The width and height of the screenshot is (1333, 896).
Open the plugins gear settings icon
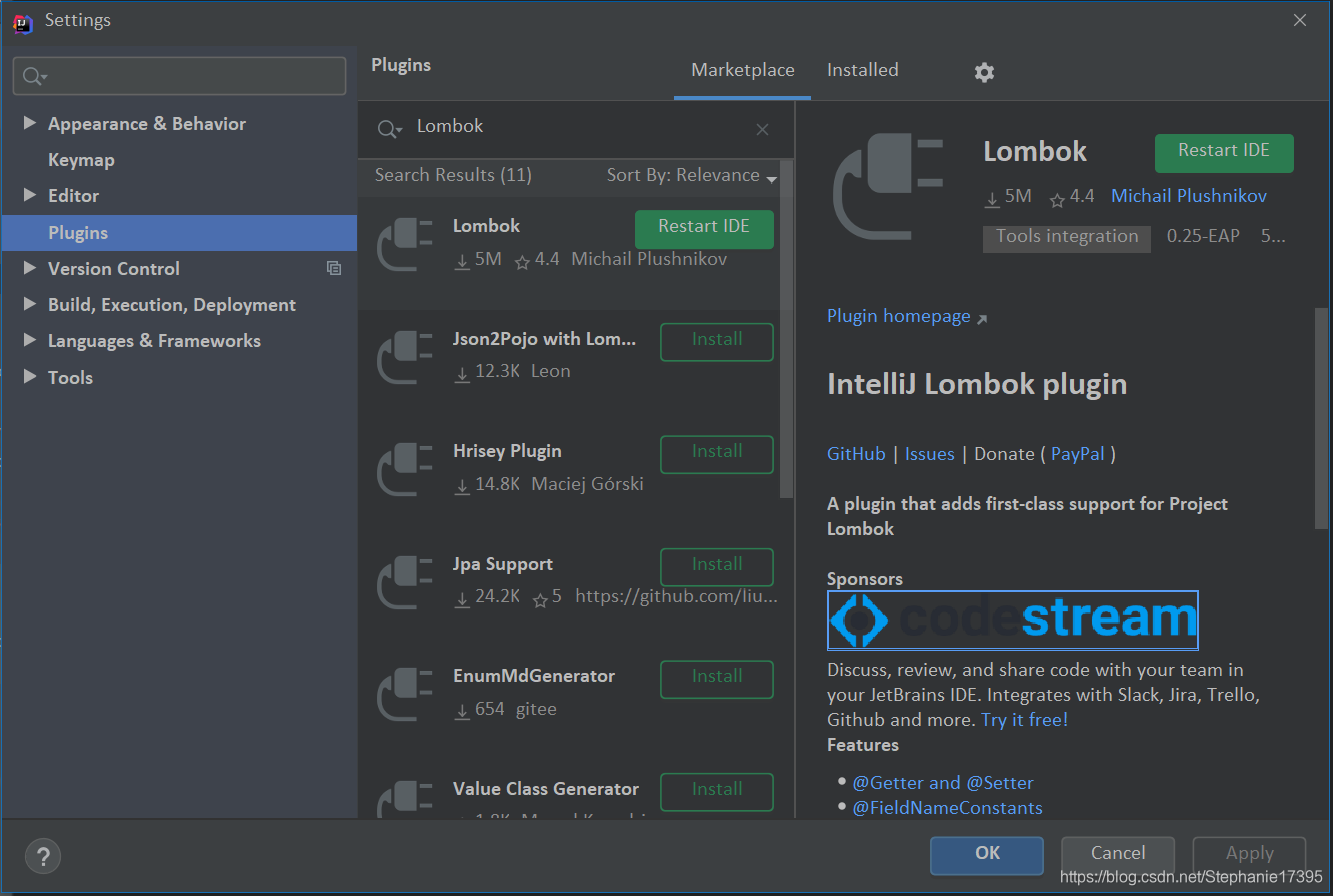984,72
